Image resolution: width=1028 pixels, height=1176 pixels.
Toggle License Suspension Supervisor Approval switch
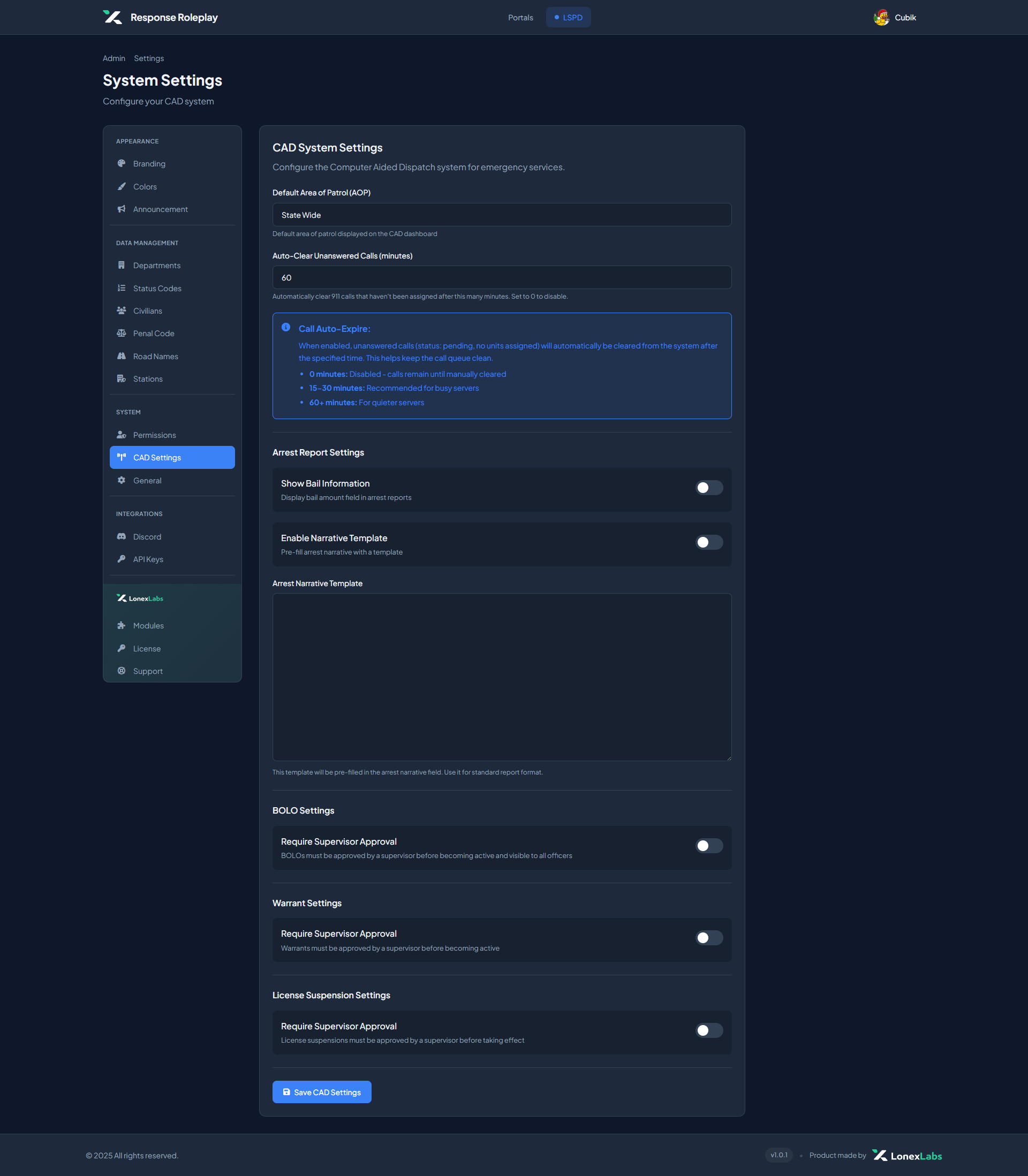(709, 1030)
